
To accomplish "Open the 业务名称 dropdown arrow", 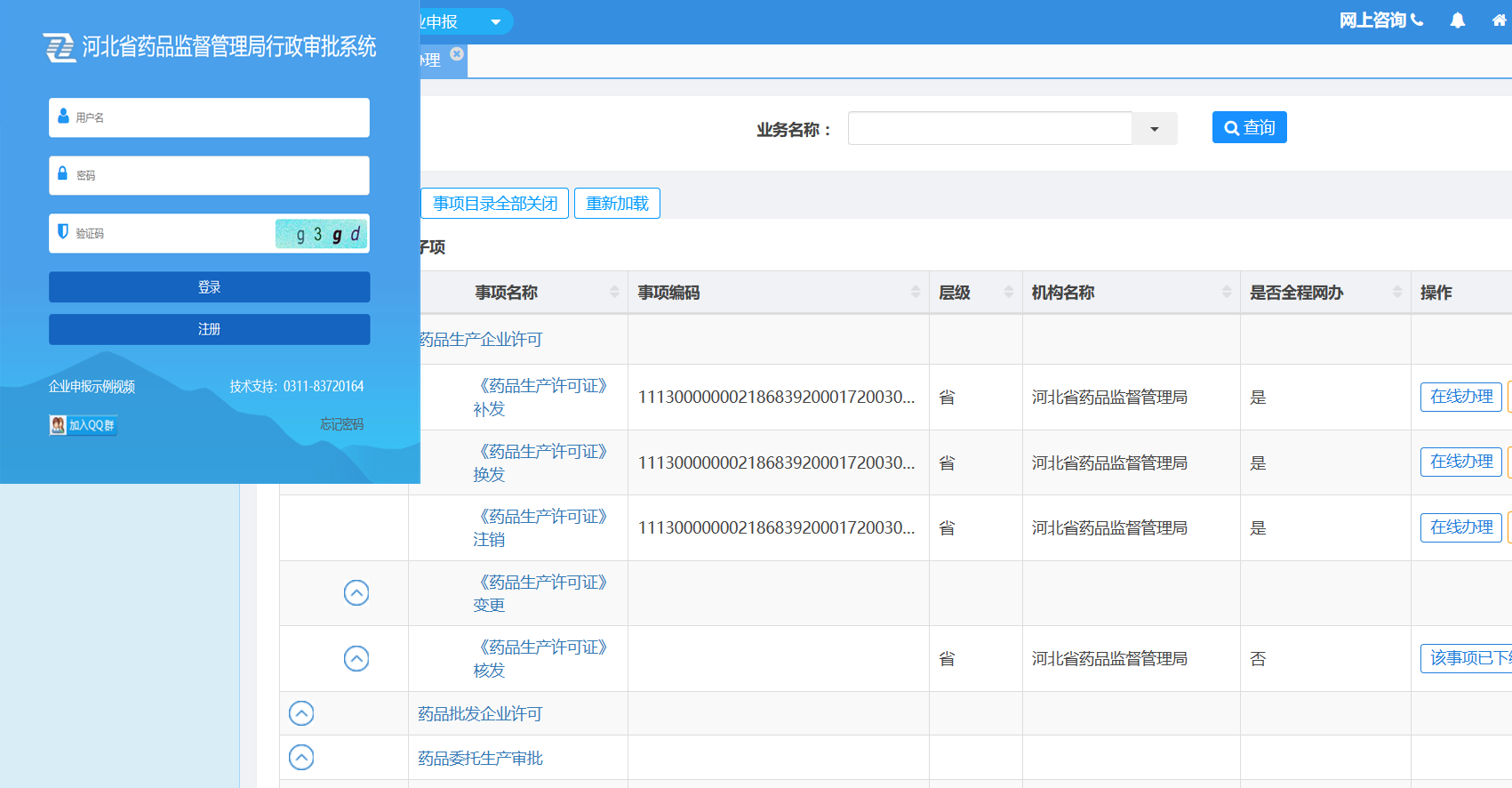I will 1155,129.
